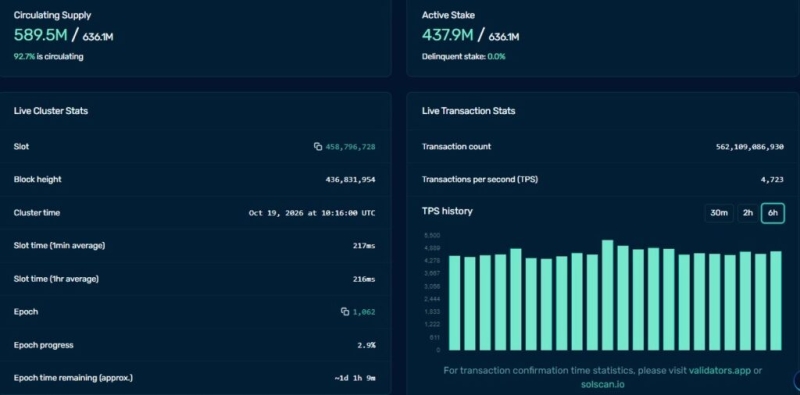Viewport: 800px width, 395px height.
Task: Click the Epoch progress row label
Action: click(x=43, y=345)
